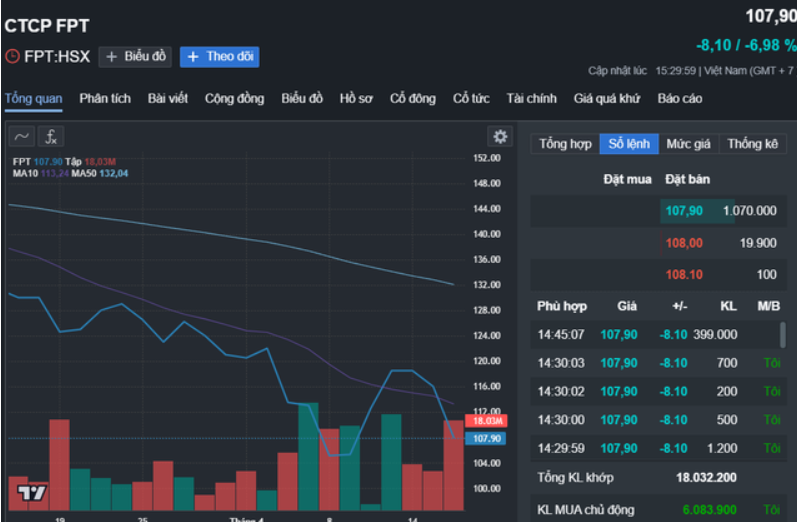Image resolution: width=797 pixels, height=522 pixels.
Task: Click the -8,10 / -6,98 % change value
Action: point(746,45)
